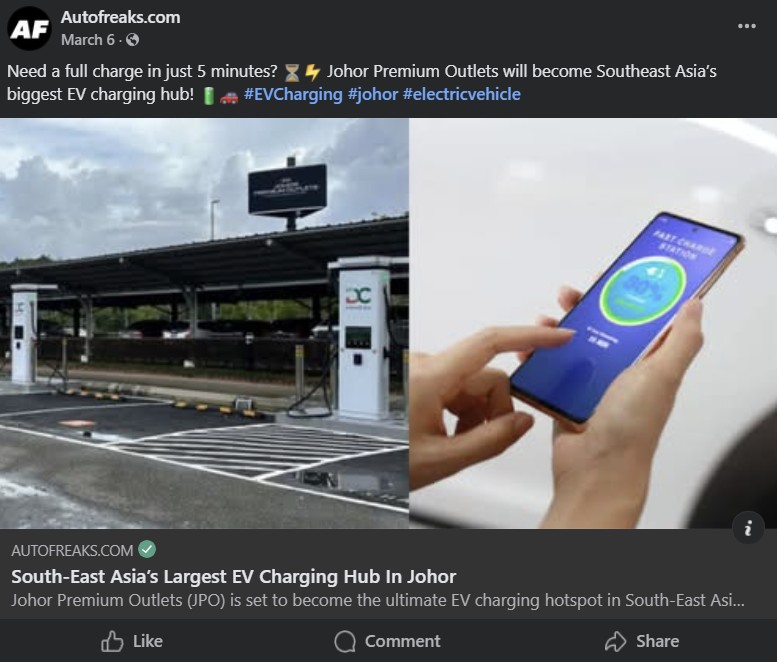777x662 pixels.
Task: Click the Share arrow icon
Action: tap(615, 641)
